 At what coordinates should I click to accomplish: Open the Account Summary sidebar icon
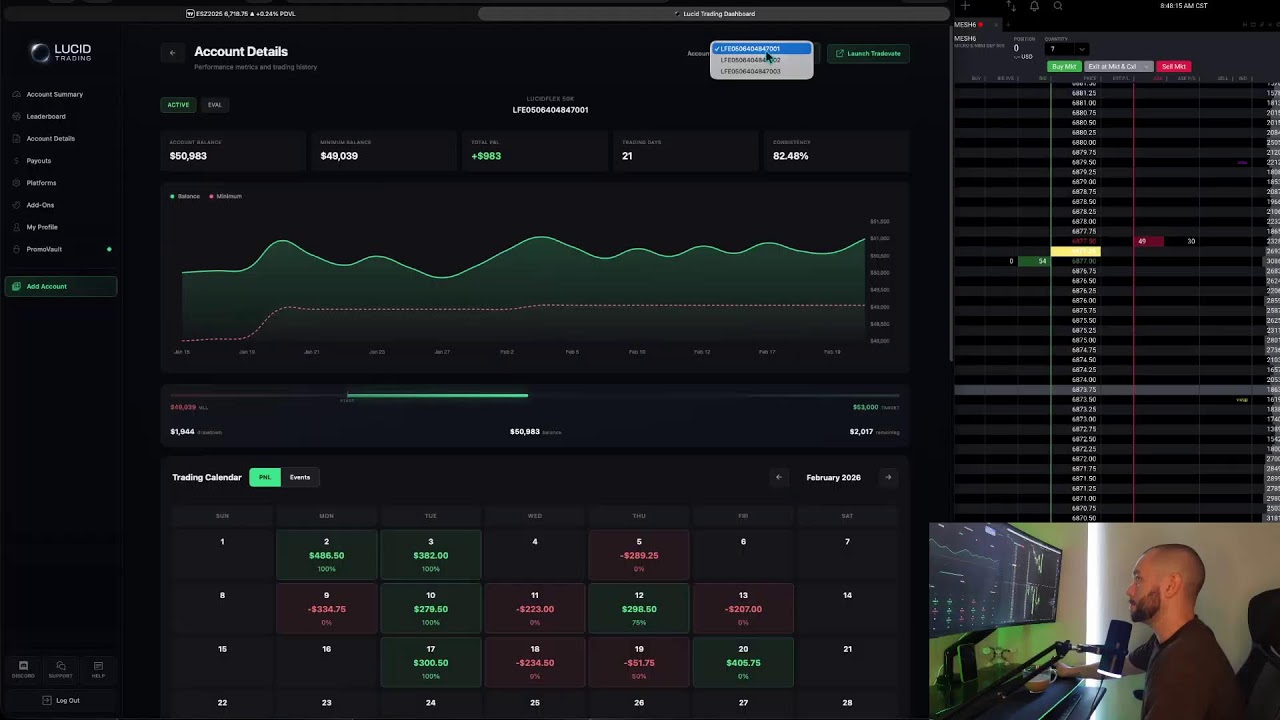(x=16, y=94)
